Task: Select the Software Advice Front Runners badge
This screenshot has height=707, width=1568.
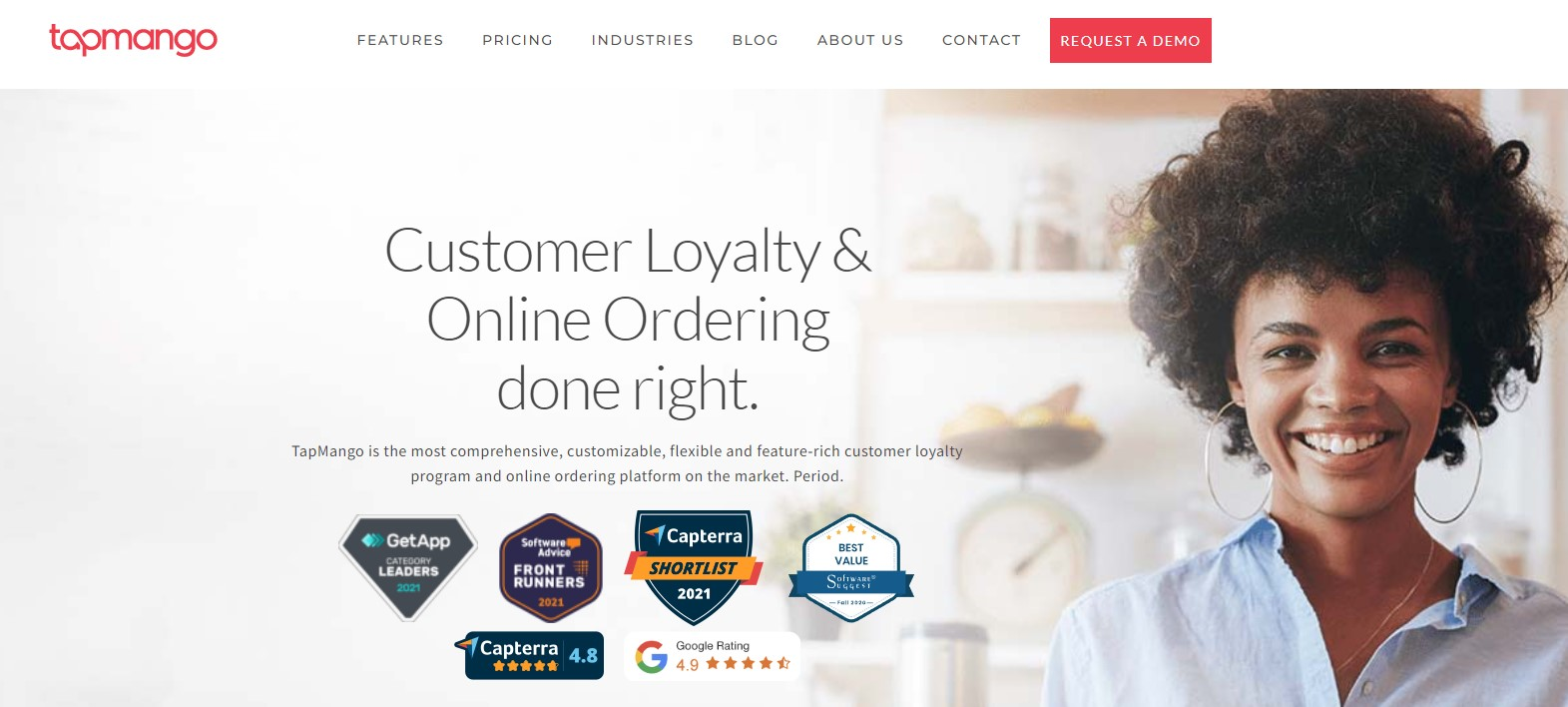Action: coord(551,568)
